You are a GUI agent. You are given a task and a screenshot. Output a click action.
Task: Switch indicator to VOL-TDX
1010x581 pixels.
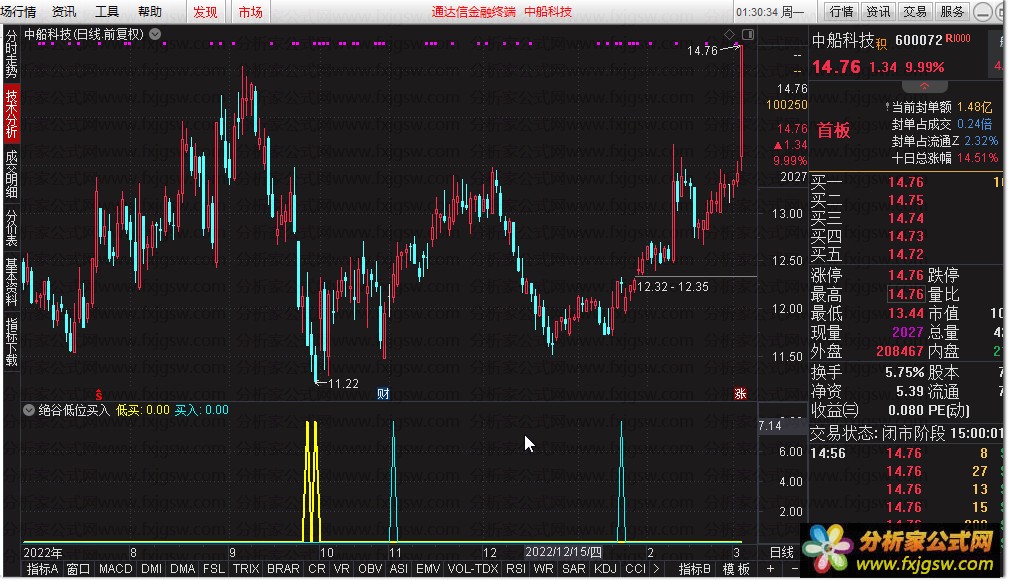473,569
